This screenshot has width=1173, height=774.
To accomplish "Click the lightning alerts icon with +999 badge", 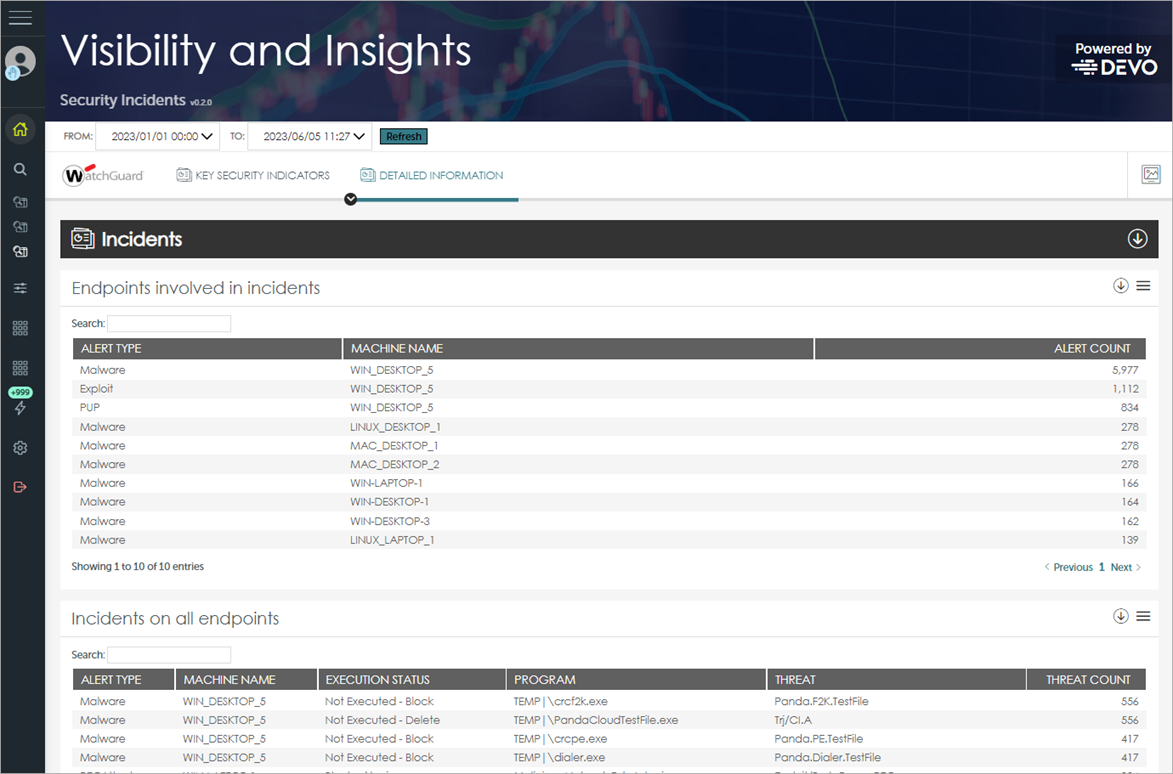I will click(x=20, y=404).
